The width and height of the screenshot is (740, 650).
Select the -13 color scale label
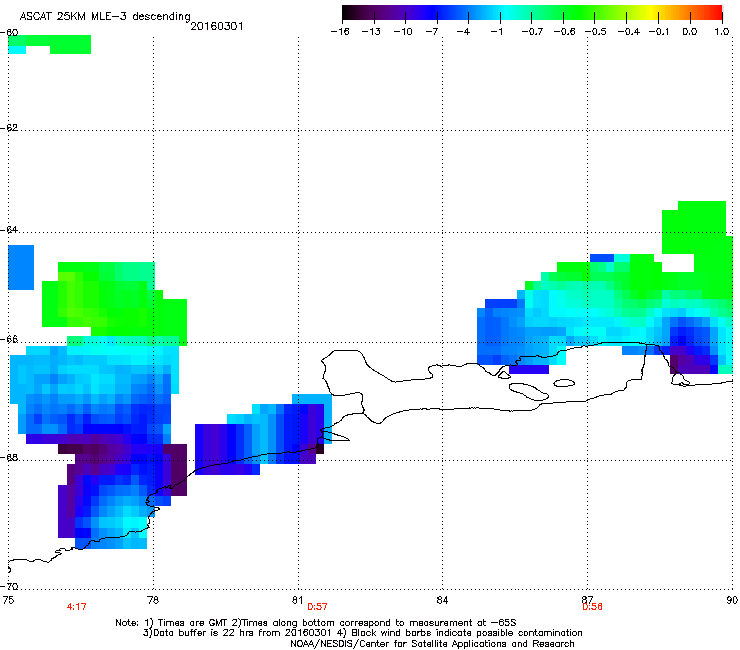[x=371, y=32]
